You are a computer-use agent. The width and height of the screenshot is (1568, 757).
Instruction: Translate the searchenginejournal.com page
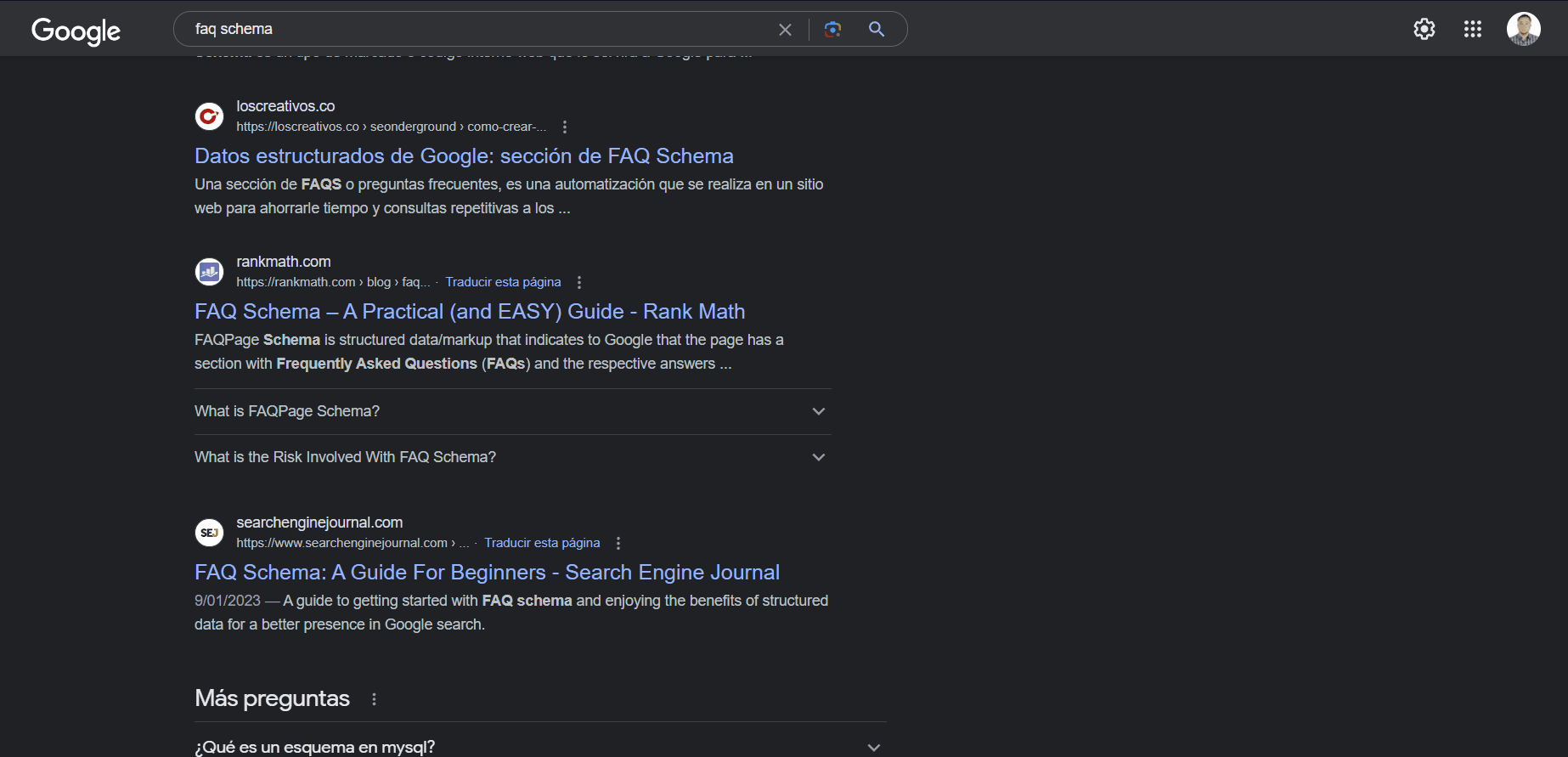click(x=542, y=543)
